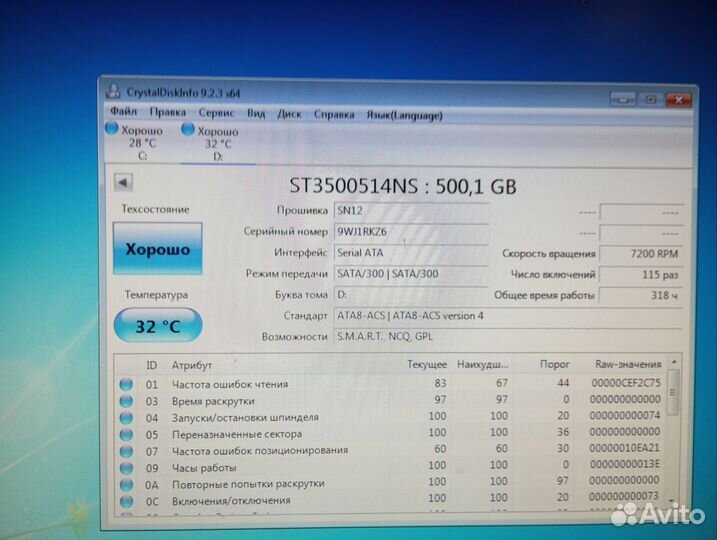The height and width of the screenshot is (540, 717).
Task: Click status circle for attribute 01
Action: click(127, 384)
